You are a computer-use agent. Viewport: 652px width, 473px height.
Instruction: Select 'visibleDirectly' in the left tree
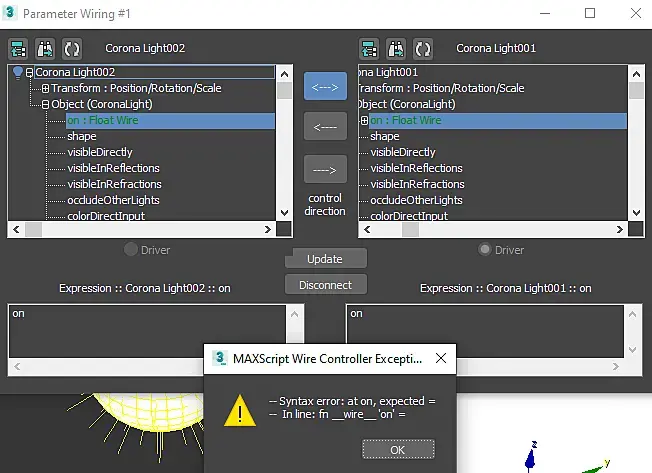click(x=100, y=152)
